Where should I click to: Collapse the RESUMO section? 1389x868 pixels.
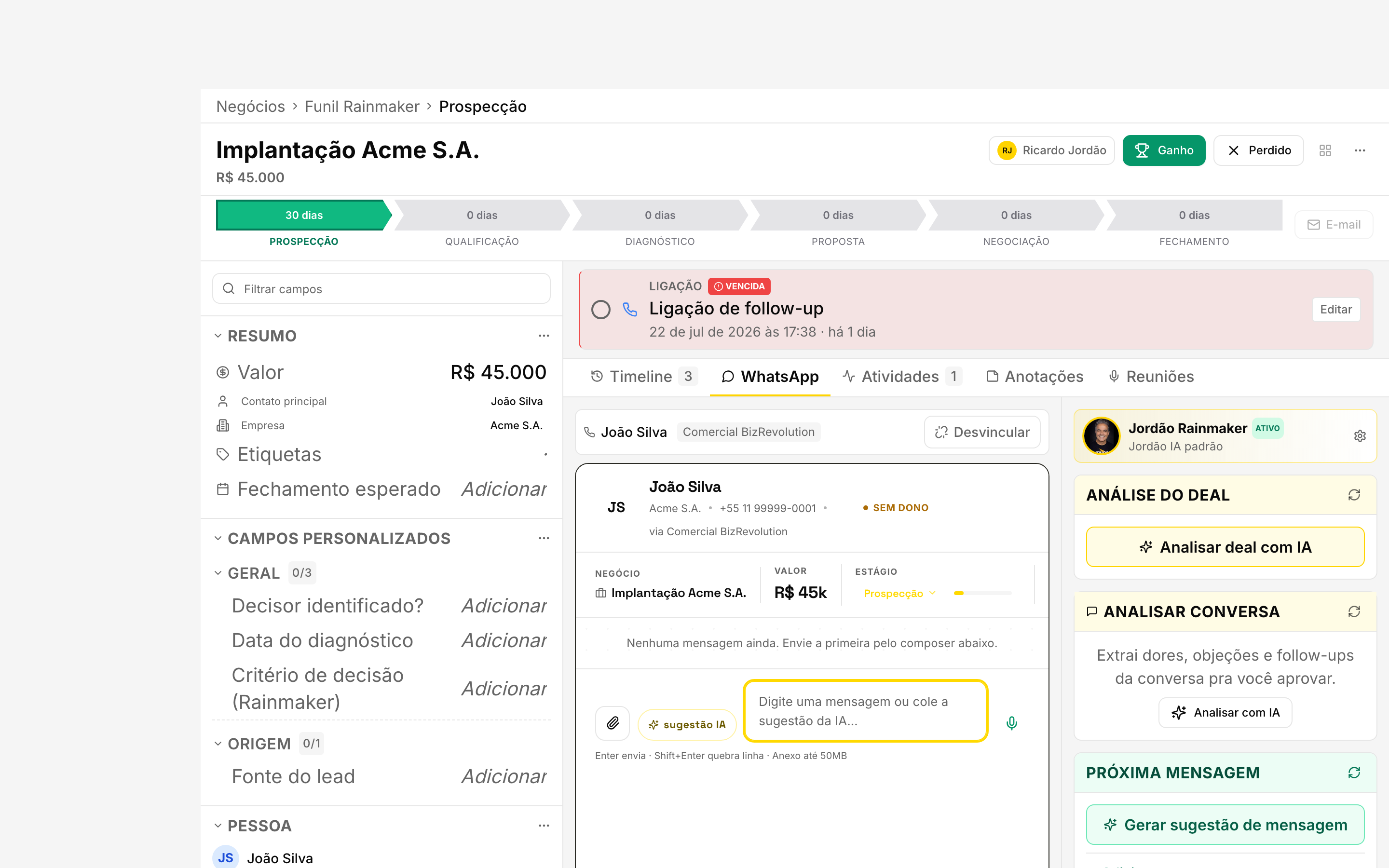(218, 336)
